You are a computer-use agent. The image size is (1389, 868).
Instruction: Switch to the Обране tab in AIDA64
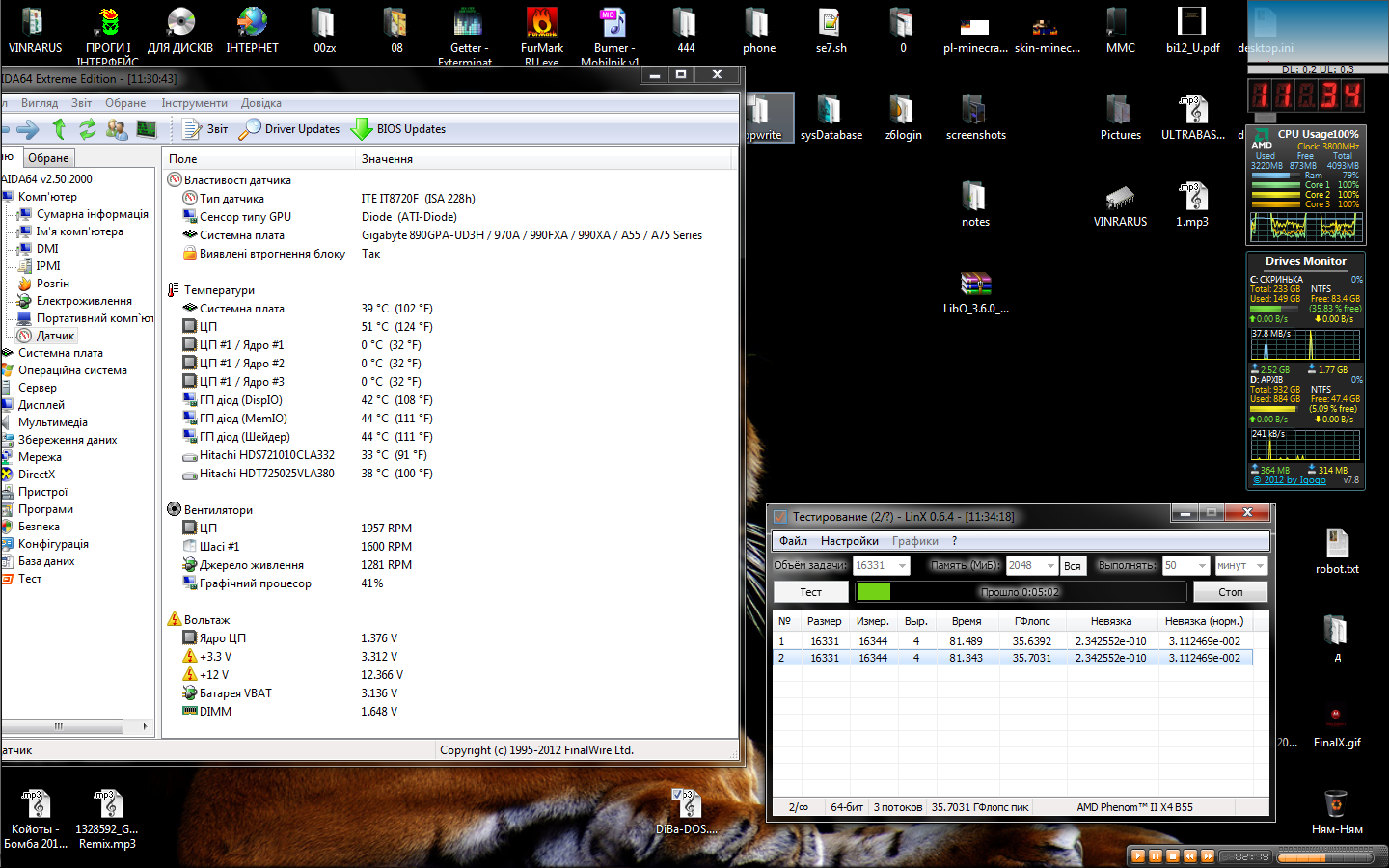point(48,158)
